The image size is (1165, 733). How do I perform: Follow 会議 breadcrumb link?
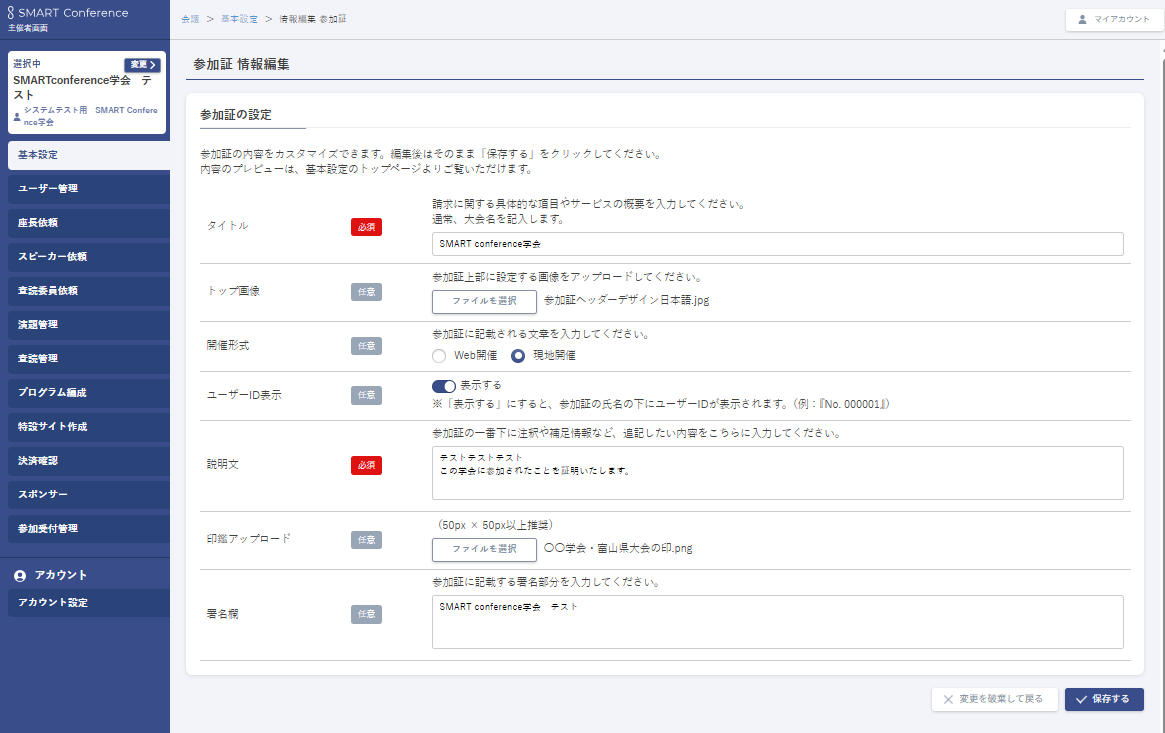point(190,19)
